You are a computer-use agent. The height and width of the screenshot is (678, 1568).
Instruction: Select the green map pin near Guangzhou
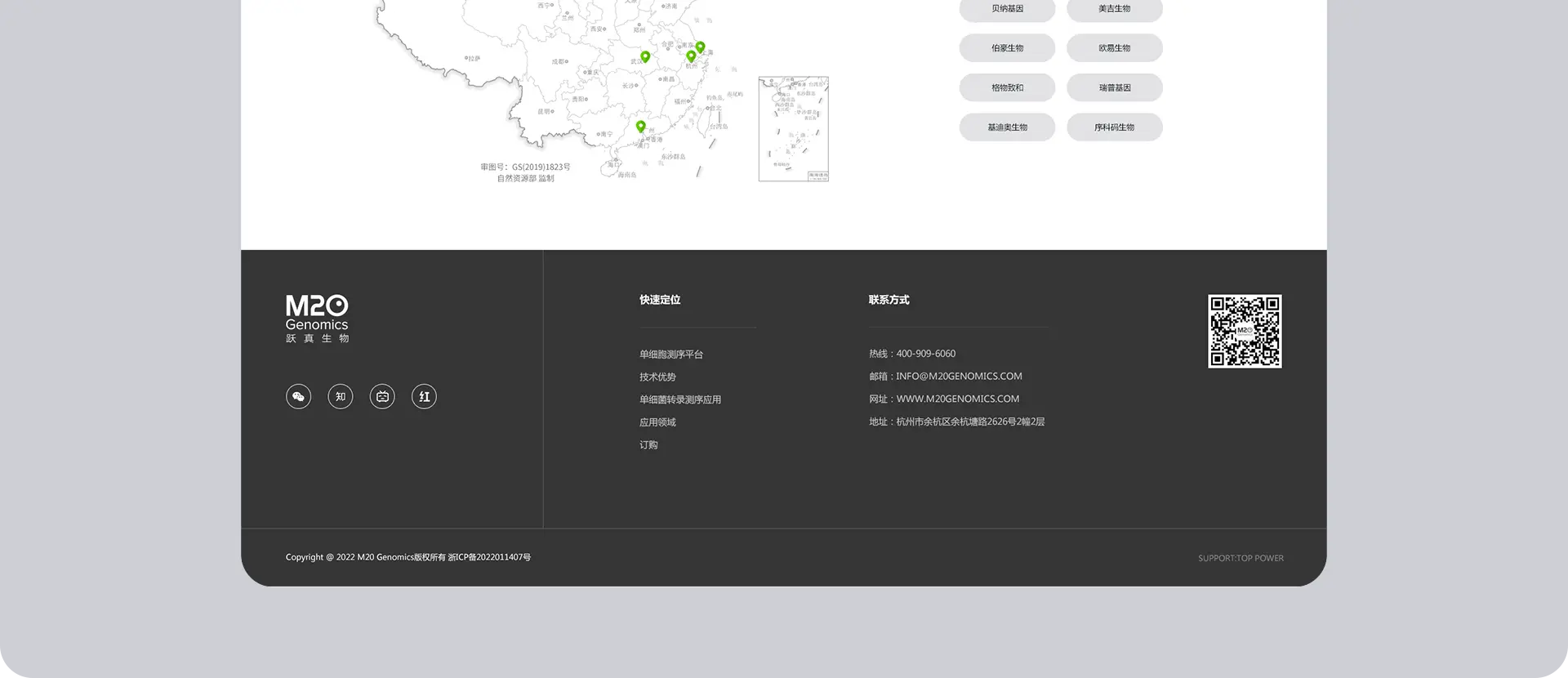coord(641,127)
